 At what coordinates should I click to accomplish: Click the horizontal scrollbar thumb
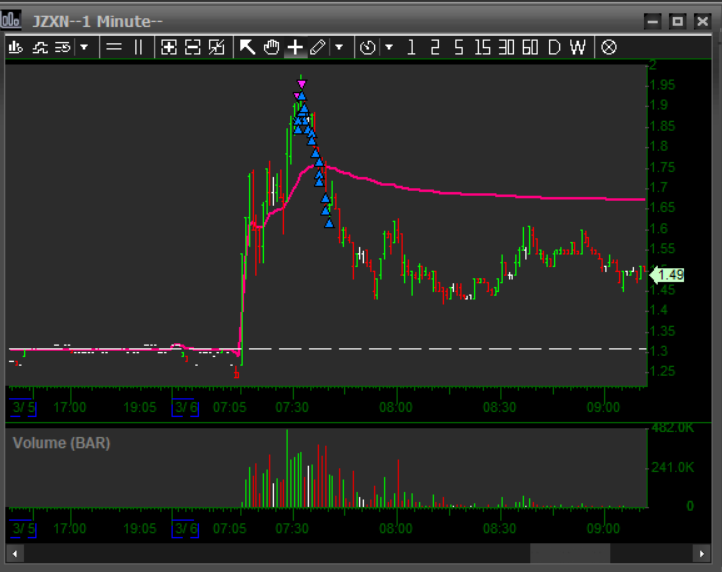click(x=570, y=554)
